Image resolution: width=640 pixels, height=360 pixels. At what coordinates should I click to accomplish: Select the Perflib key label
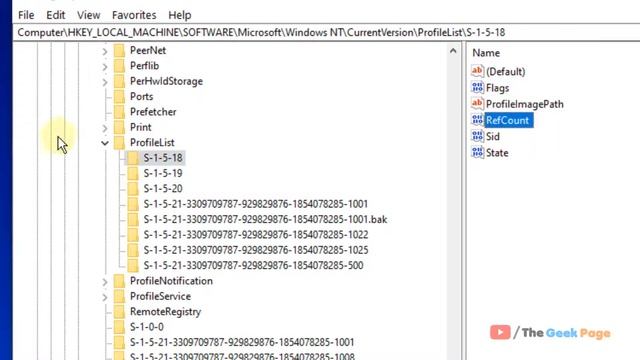click(144, 66)
